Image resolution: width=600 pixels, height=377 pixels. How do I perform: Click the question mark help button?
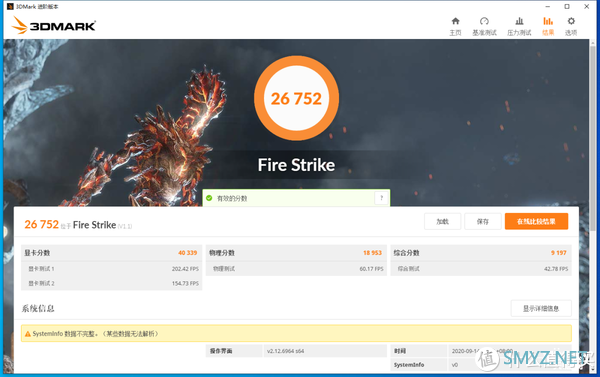pos(381,198)
